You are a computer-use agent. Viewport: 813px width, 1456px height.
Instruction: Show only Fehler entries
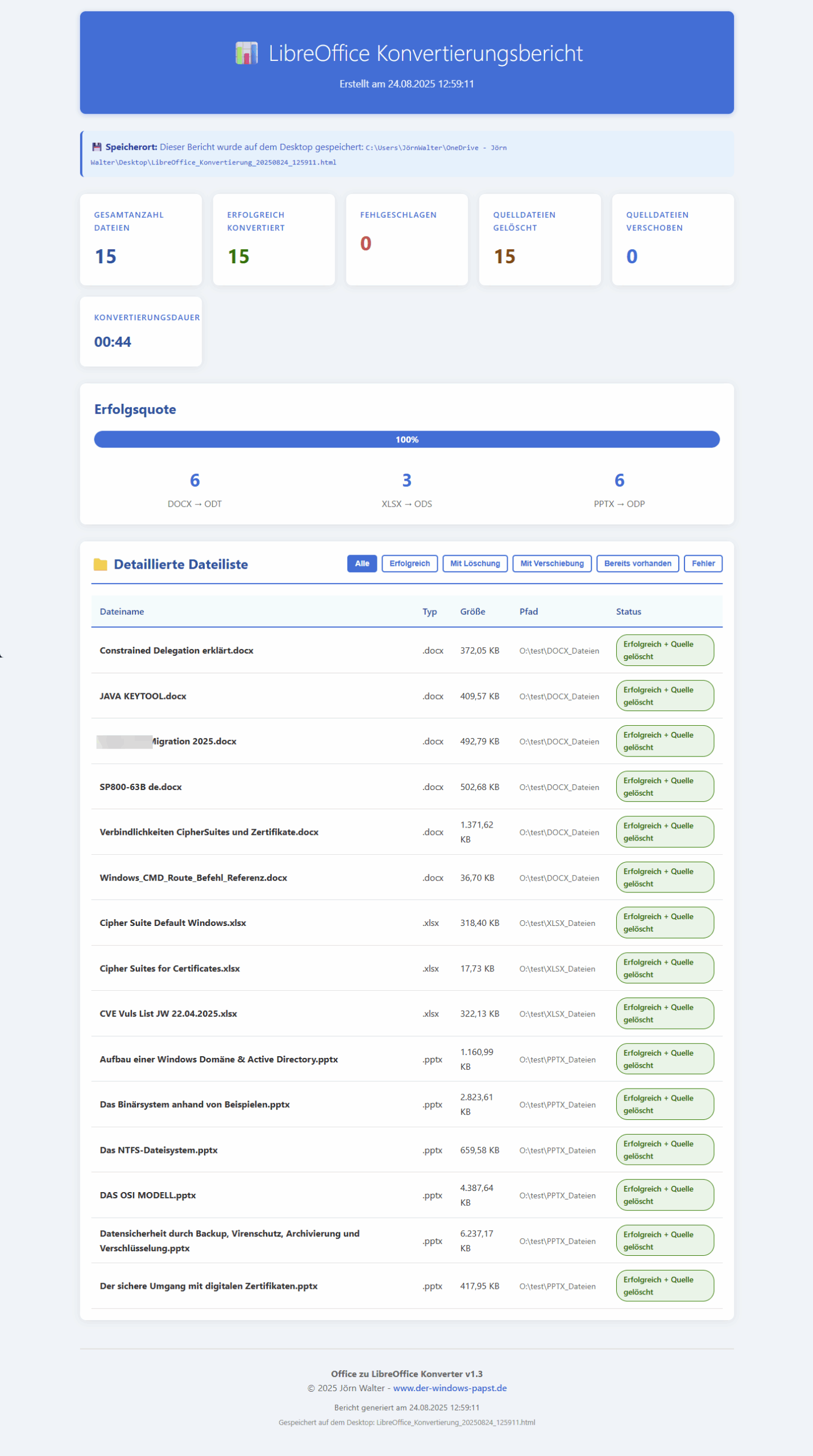[703, 564]
